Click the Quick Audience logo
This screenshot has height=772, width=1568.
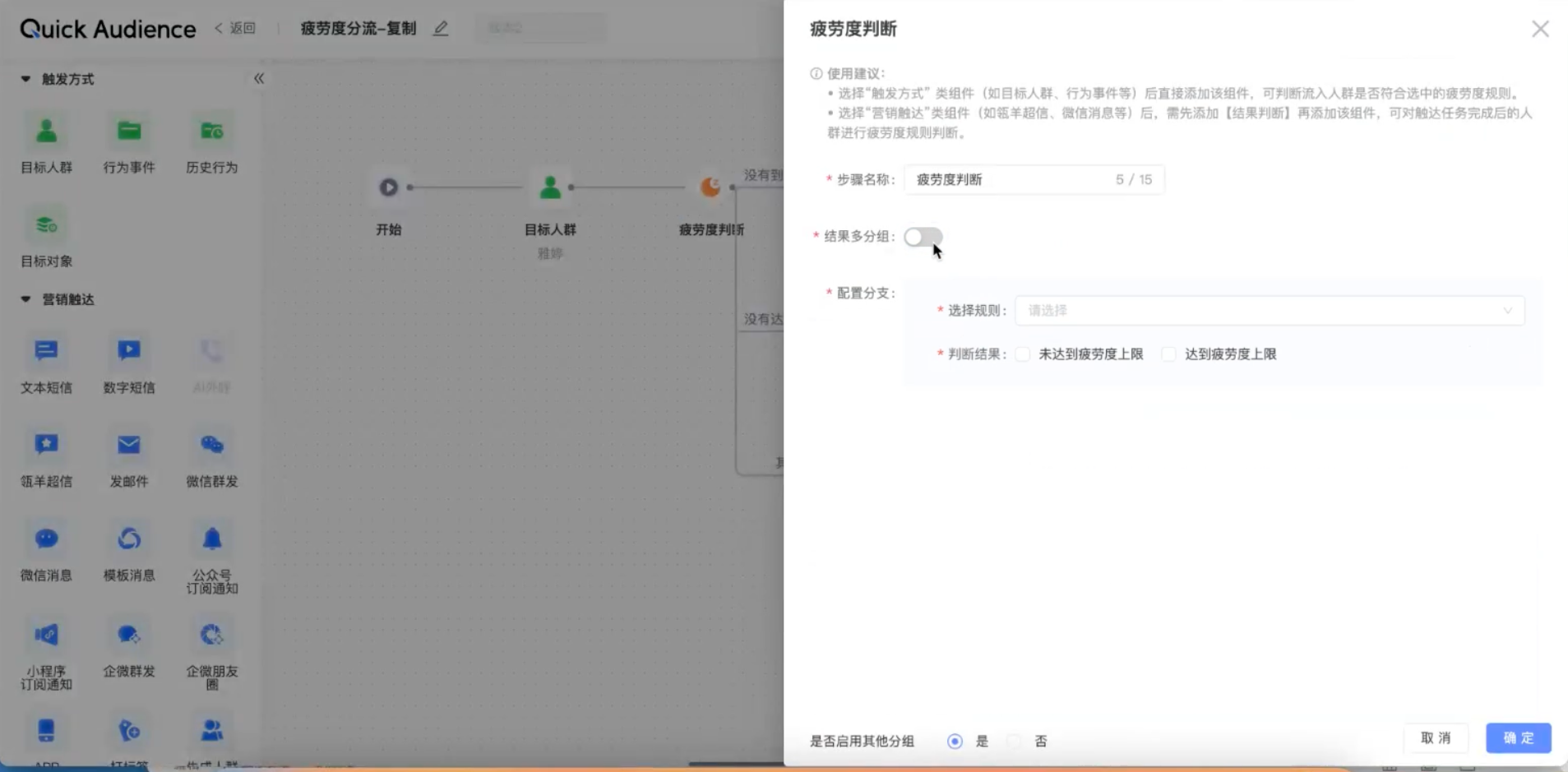pyautogui.click(x=108, y=30)
